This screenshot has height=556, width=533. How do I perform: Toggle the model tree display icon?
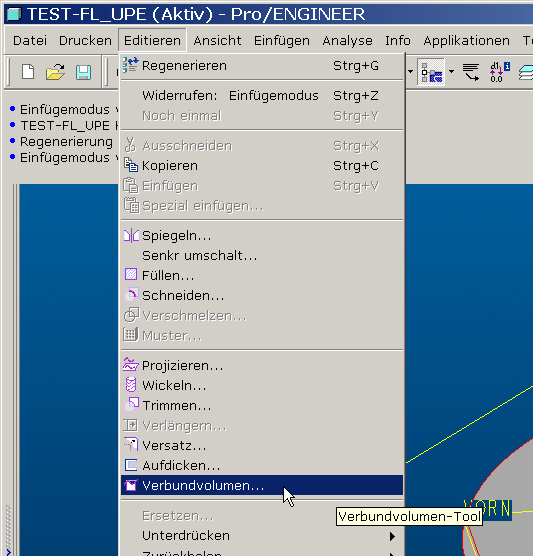[x=431, y=72]
